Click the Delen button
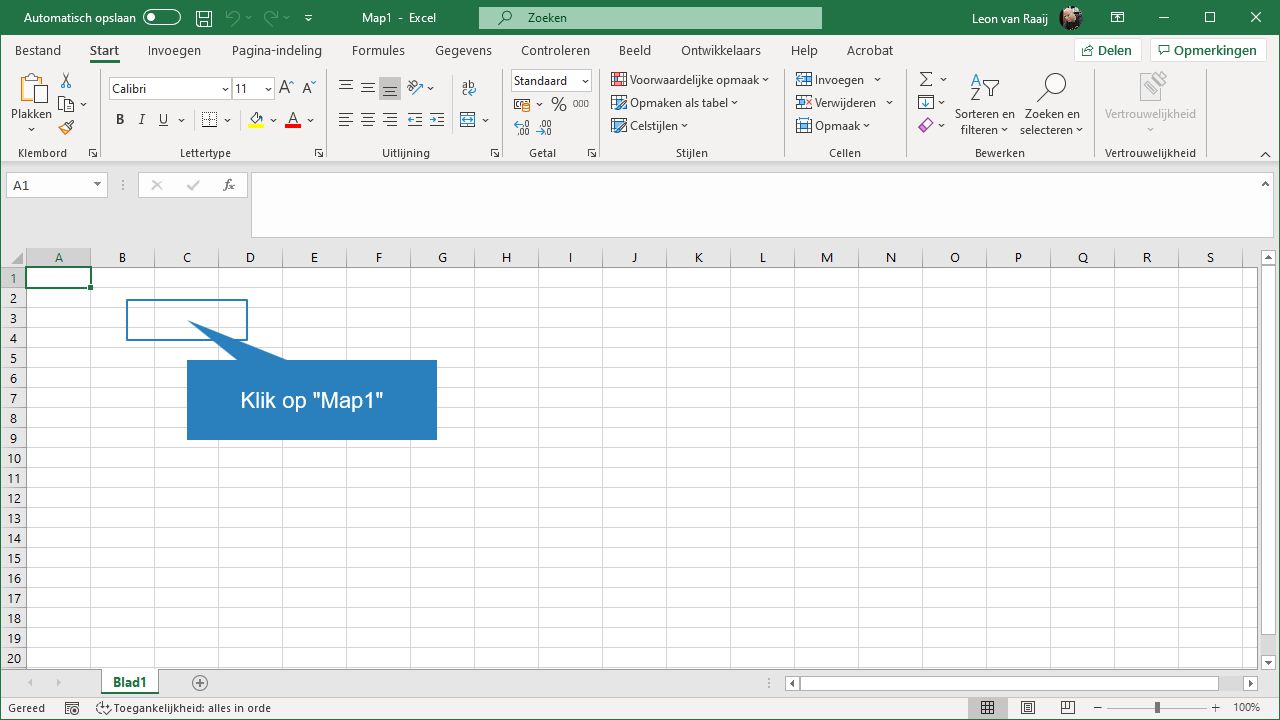 coord(1107,49)
